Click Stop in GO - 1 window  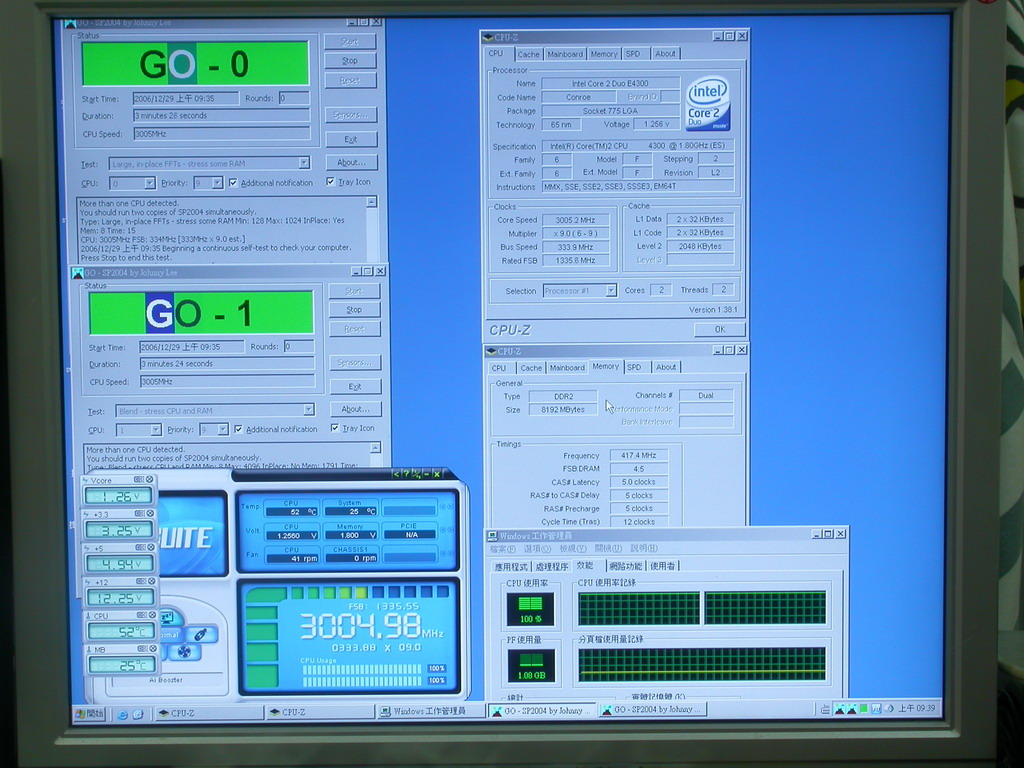(355, 310)
